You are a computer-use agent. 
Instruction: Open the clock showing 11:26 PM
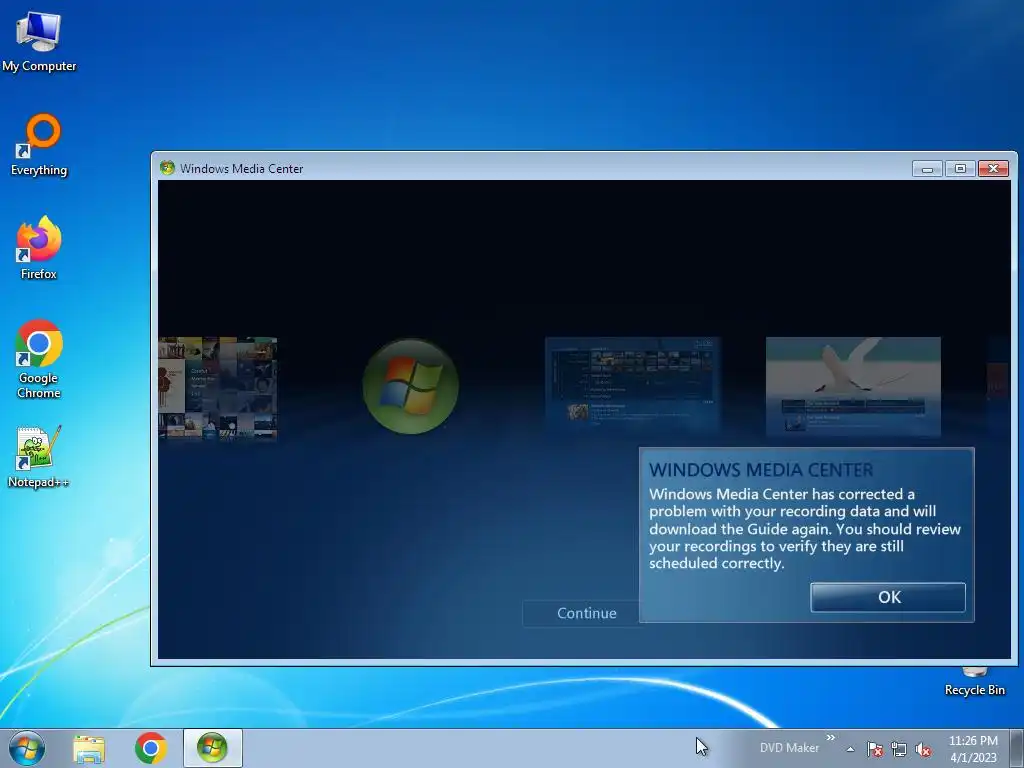tap(973, 748)
